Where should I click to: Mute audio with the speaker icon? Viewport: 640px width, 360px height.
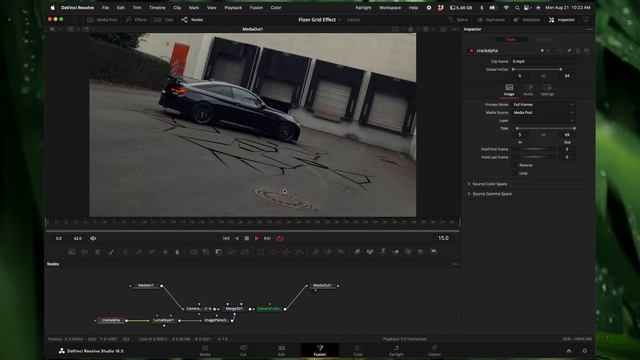[93, 238]
